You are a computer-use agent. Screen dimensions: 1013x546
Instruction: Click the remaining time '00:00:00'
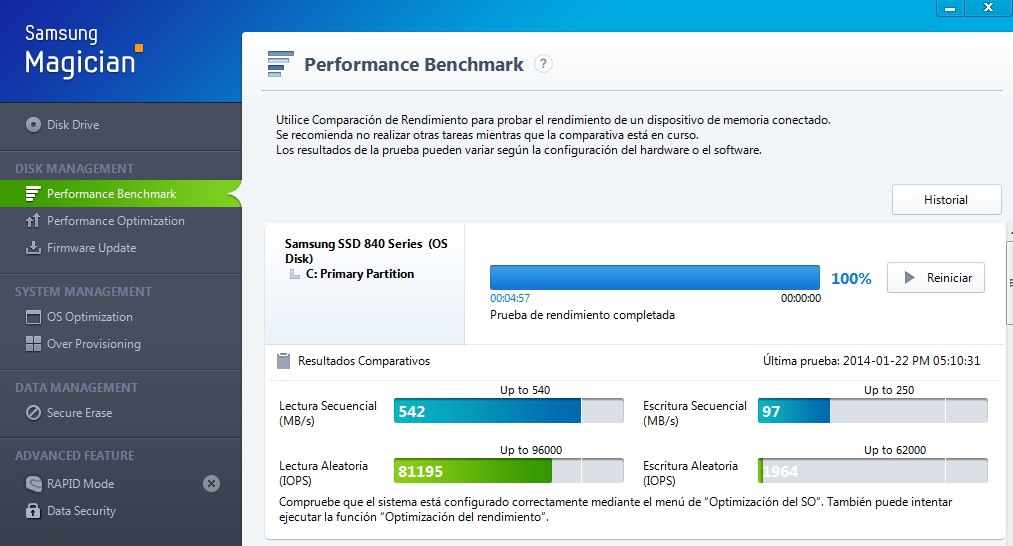click(800, 299)
